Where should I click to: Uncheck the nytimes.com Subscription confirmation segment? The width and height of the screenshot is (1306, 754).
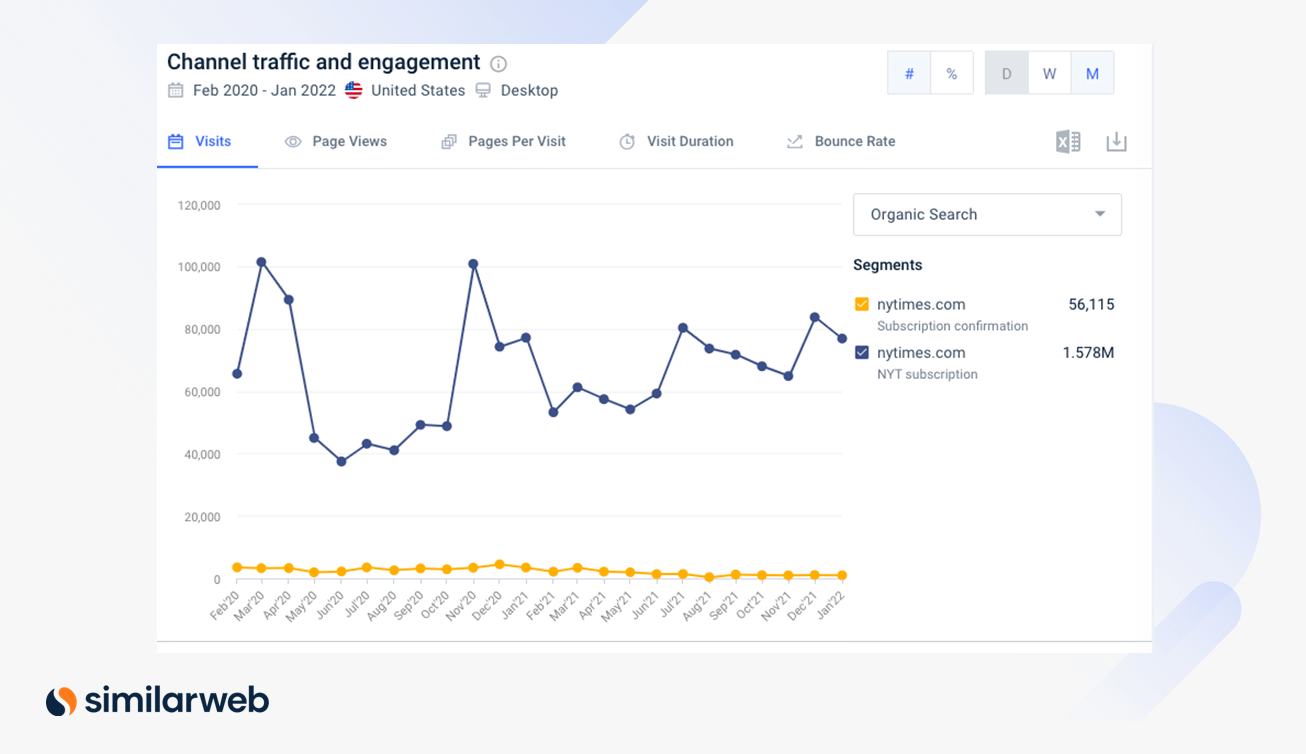[862, 304]
